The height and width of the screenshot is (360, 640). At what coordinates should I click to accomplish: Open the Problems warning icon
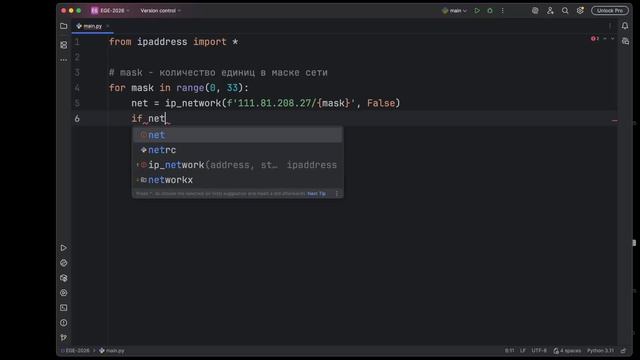64,323
